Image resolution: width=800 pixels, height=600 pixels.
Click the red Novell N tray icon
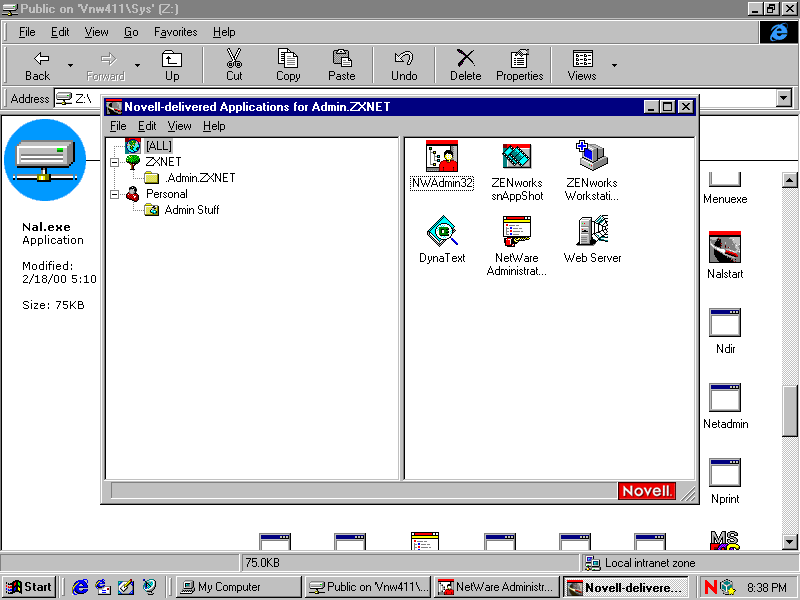click(711, 587)
